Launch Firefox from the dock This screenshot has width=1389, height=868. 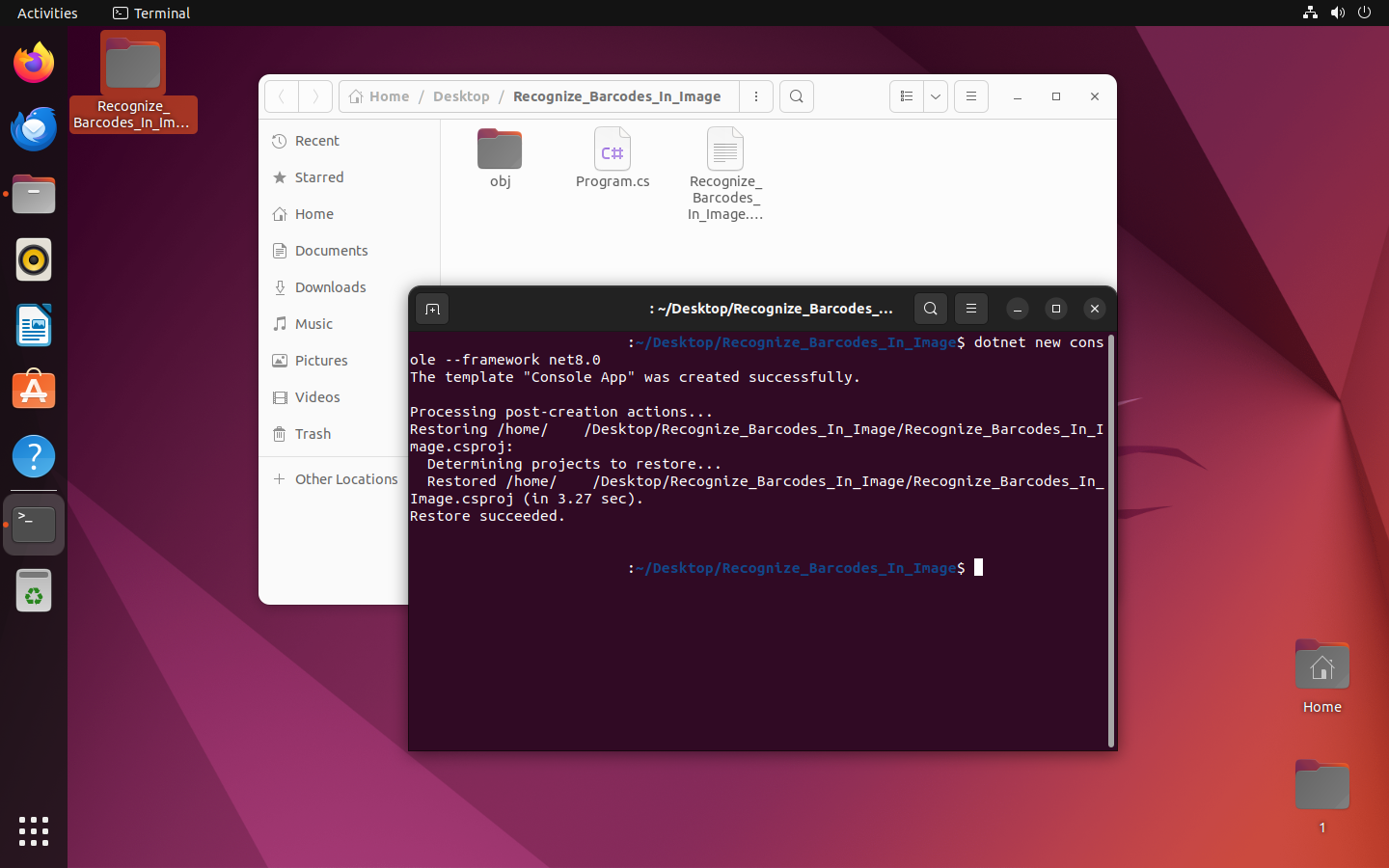34,64
